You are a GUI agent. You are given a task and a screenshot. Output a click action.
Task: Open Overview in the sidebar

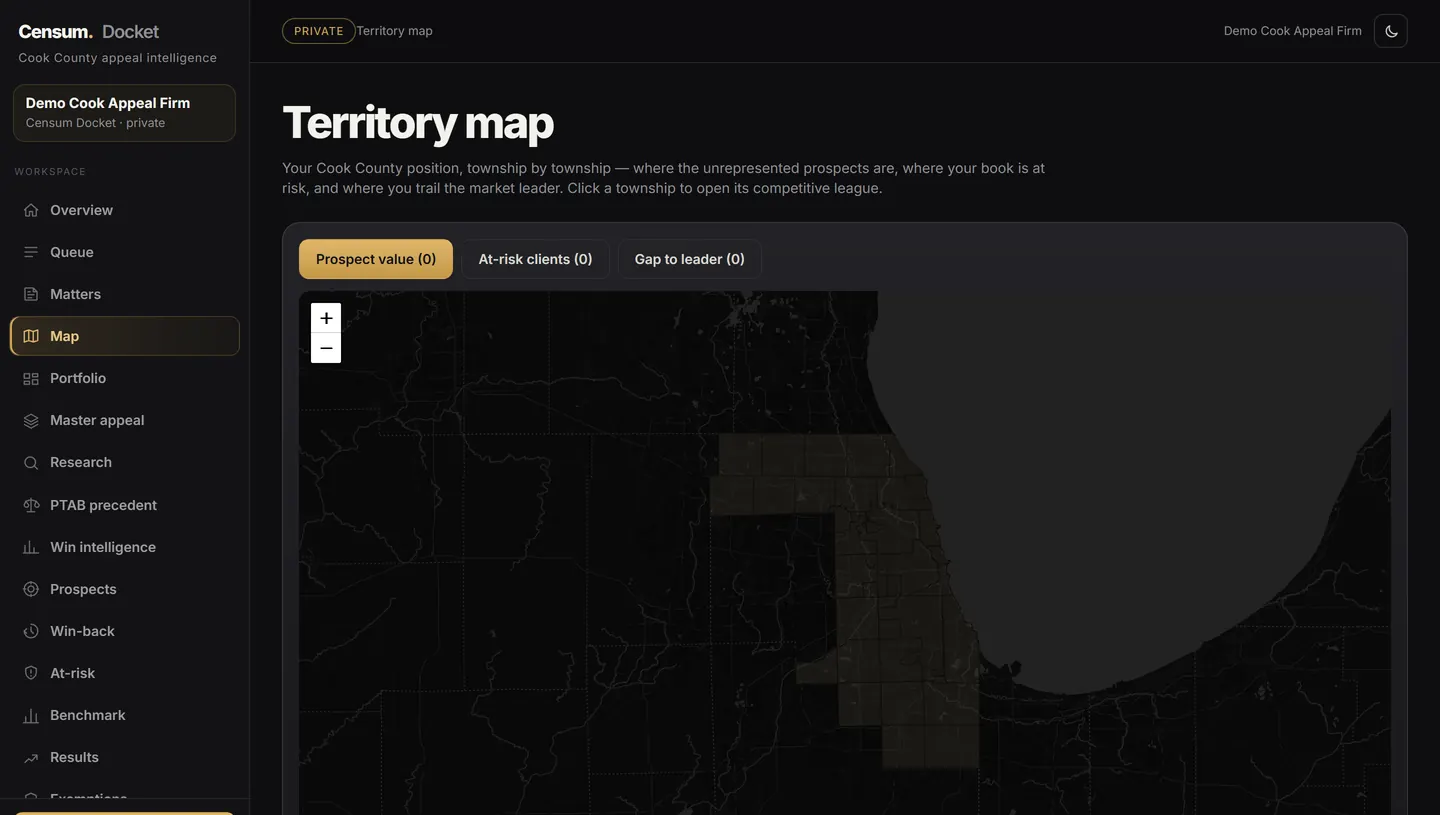(125, 210)
